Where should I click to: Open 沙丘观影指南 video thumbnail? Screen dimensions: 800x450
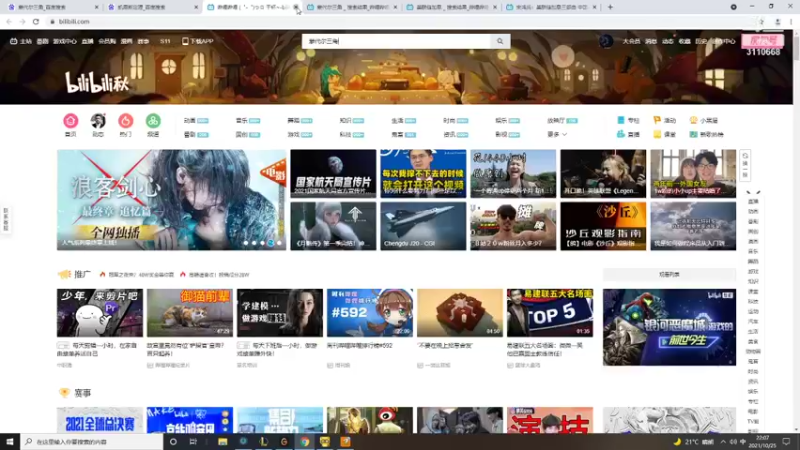(603, 226)
